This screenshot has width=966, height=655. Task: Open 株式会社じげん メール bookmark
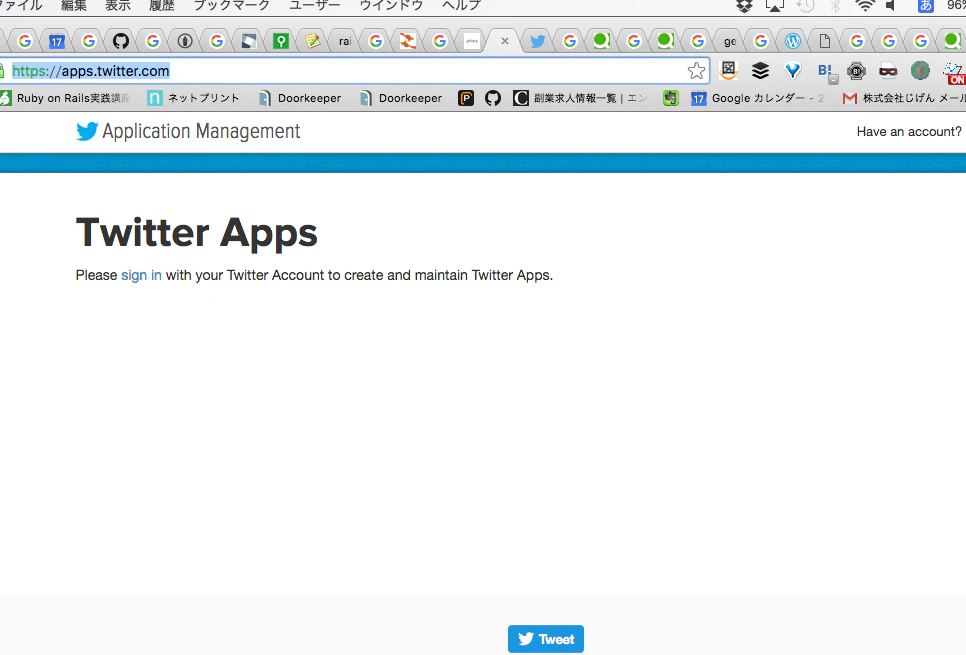pyautogui.click(x=904, y=98)
